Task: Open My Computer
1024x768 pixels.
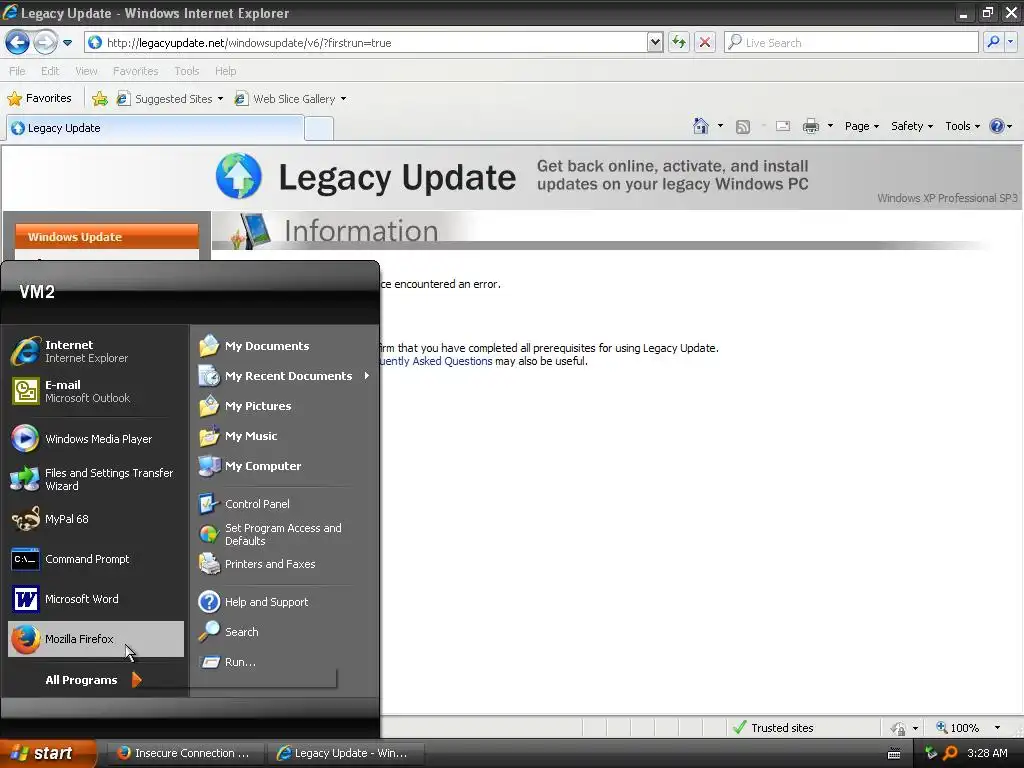Action: click(x=284, y=466)
